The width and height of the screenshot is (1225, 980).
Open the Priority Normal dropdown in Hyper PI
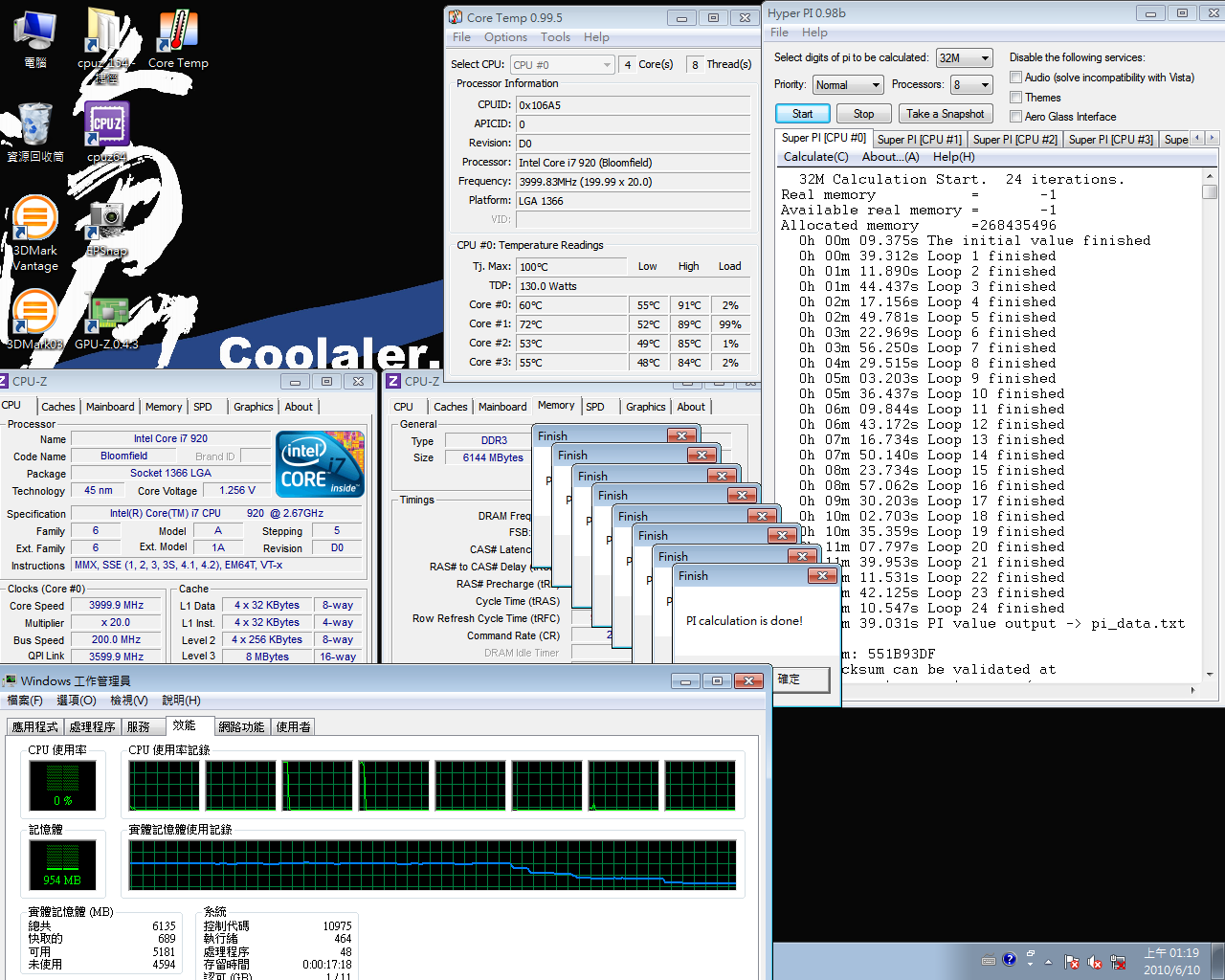(x=848, y=84)
